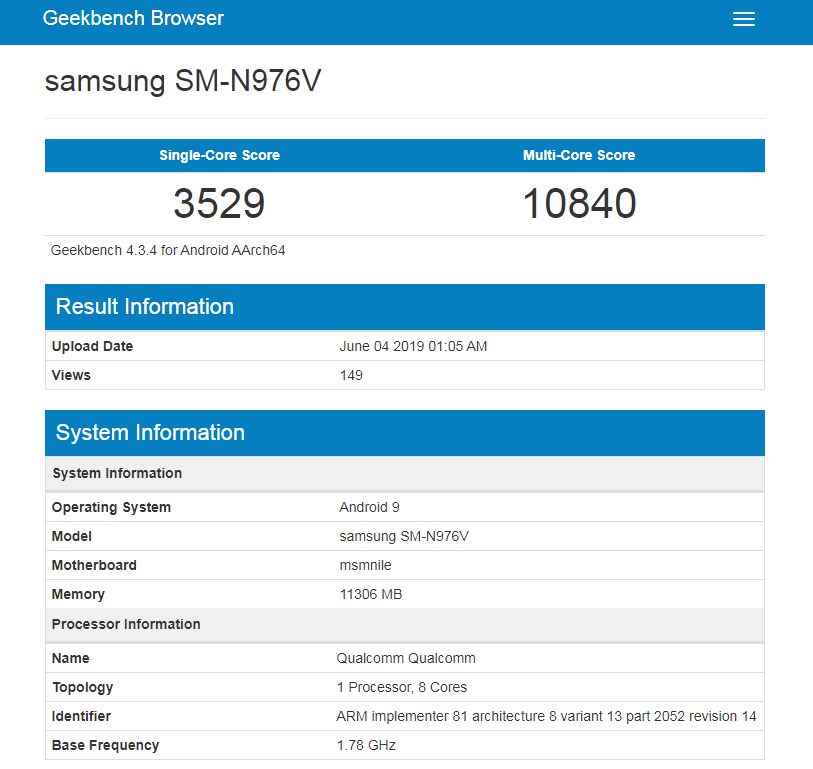Select single-core score value 3529

click(x=219, y=203)
